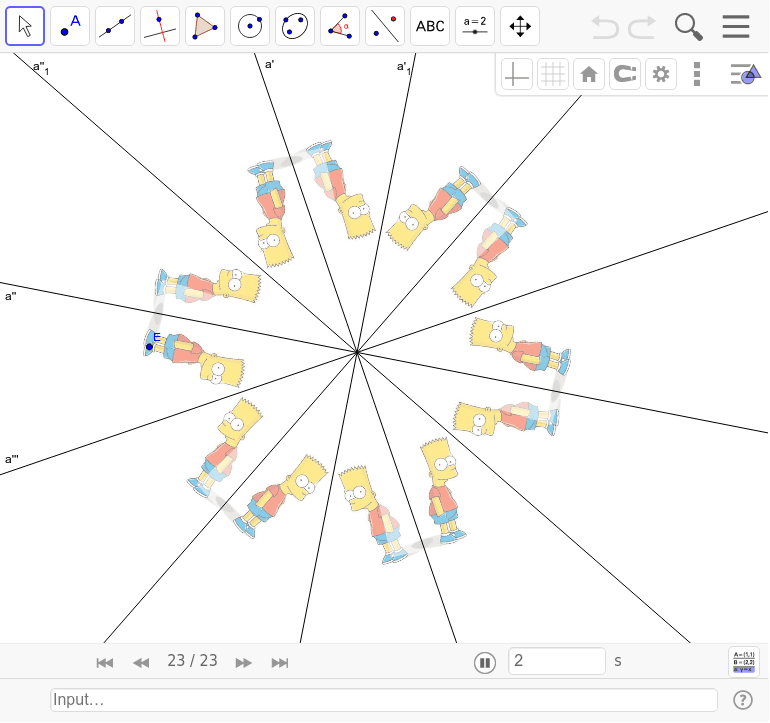Viewport: 770px width, 723px height.
Task: Select the Ellipse conic tool
Action: tap(295, 26)
